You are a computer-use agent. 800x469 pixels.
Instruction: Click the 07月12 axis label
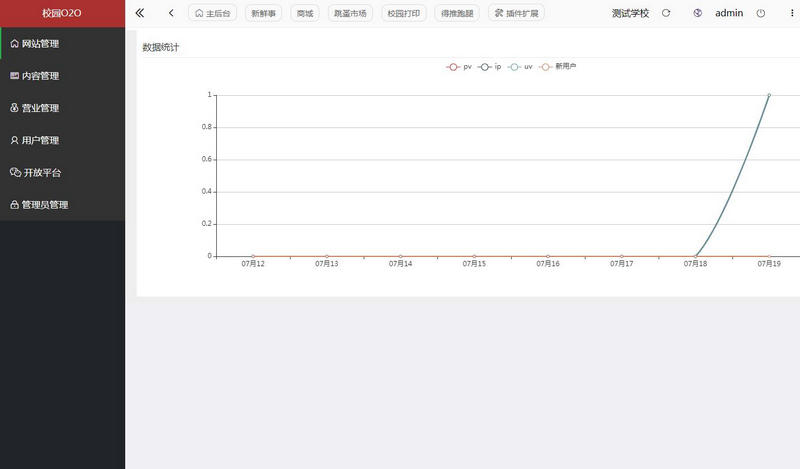[x=253, y=264]
